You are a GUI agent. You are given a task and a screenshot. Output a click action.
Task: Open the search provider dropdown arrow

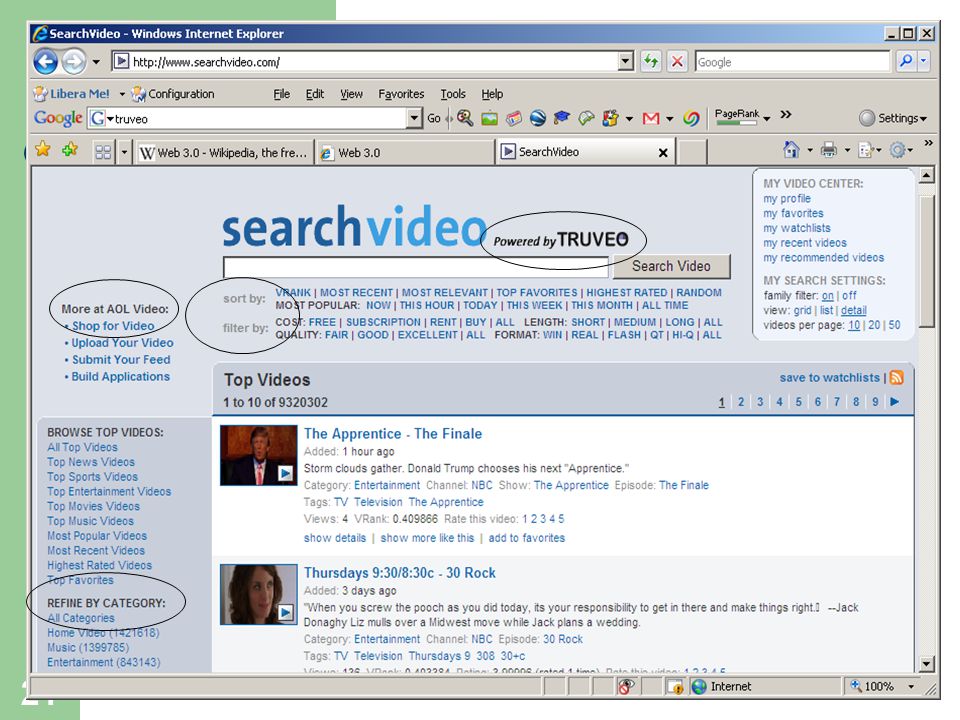(x=923, y=61)
